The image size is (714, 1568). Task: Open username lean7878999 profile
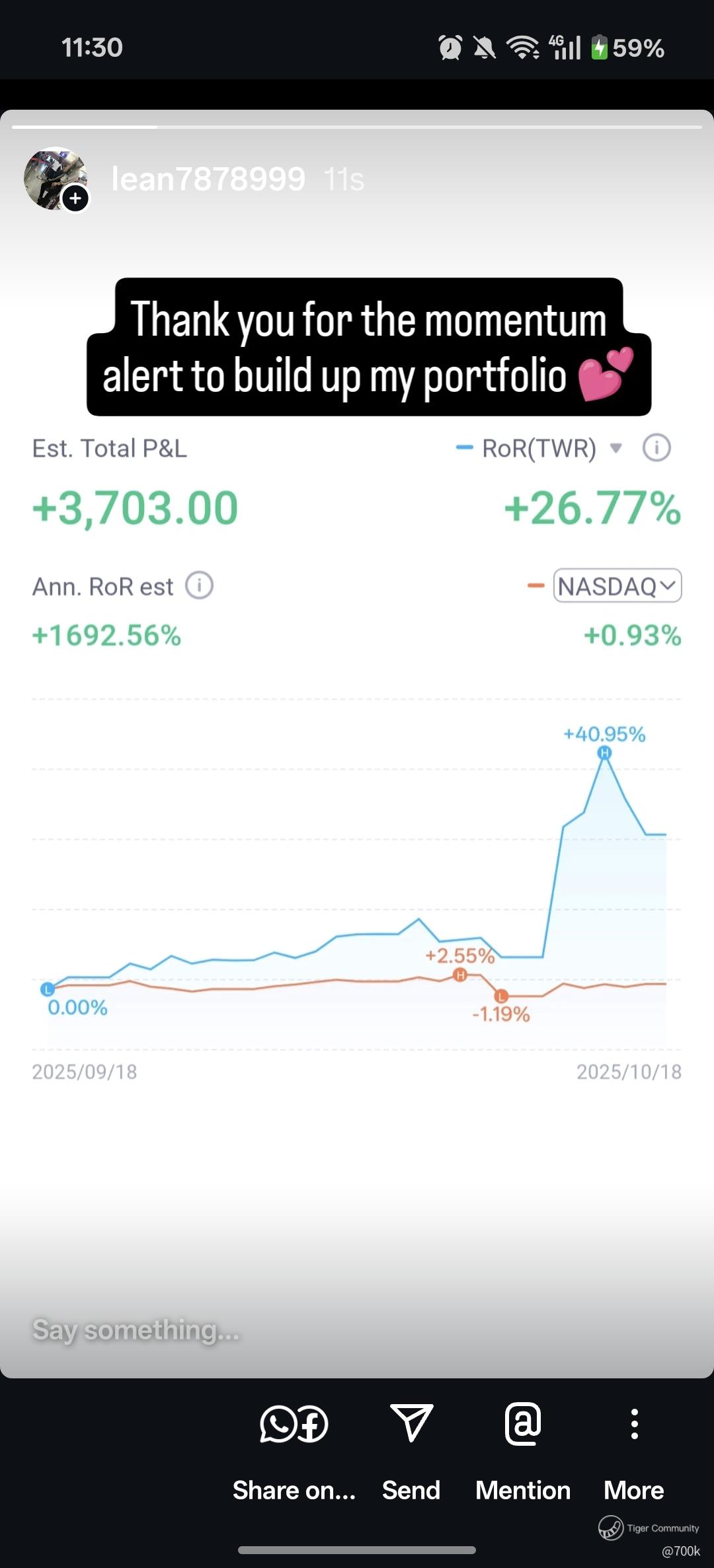tap(208, 179)
